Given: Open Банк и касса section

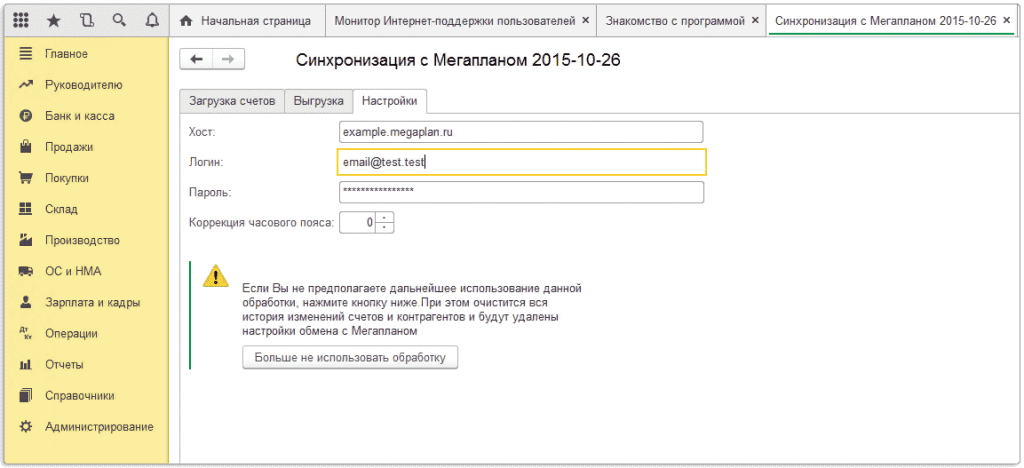Looking at the screenshot, I should 80,116.
